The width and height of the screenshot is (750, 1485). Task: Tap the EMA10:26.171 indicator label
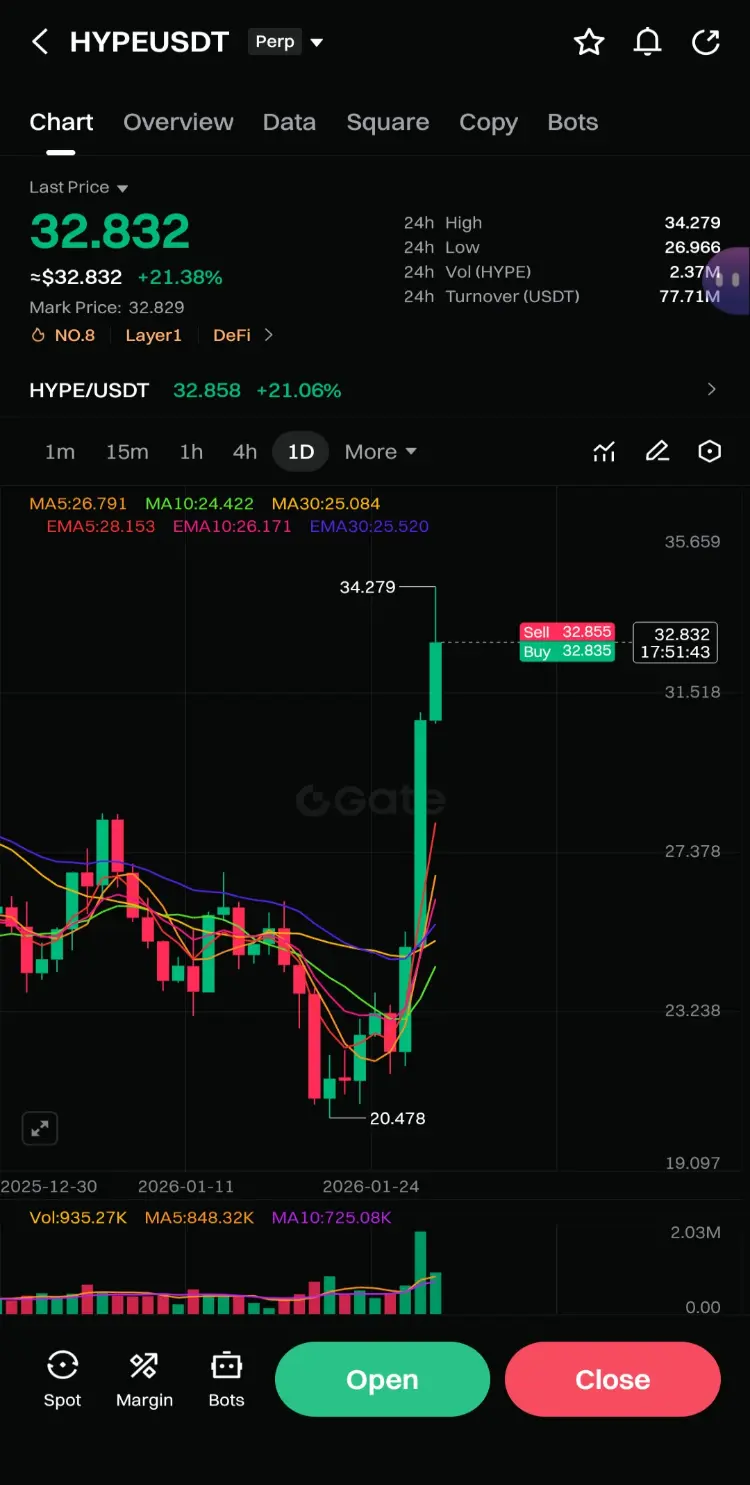click(232, 526)
